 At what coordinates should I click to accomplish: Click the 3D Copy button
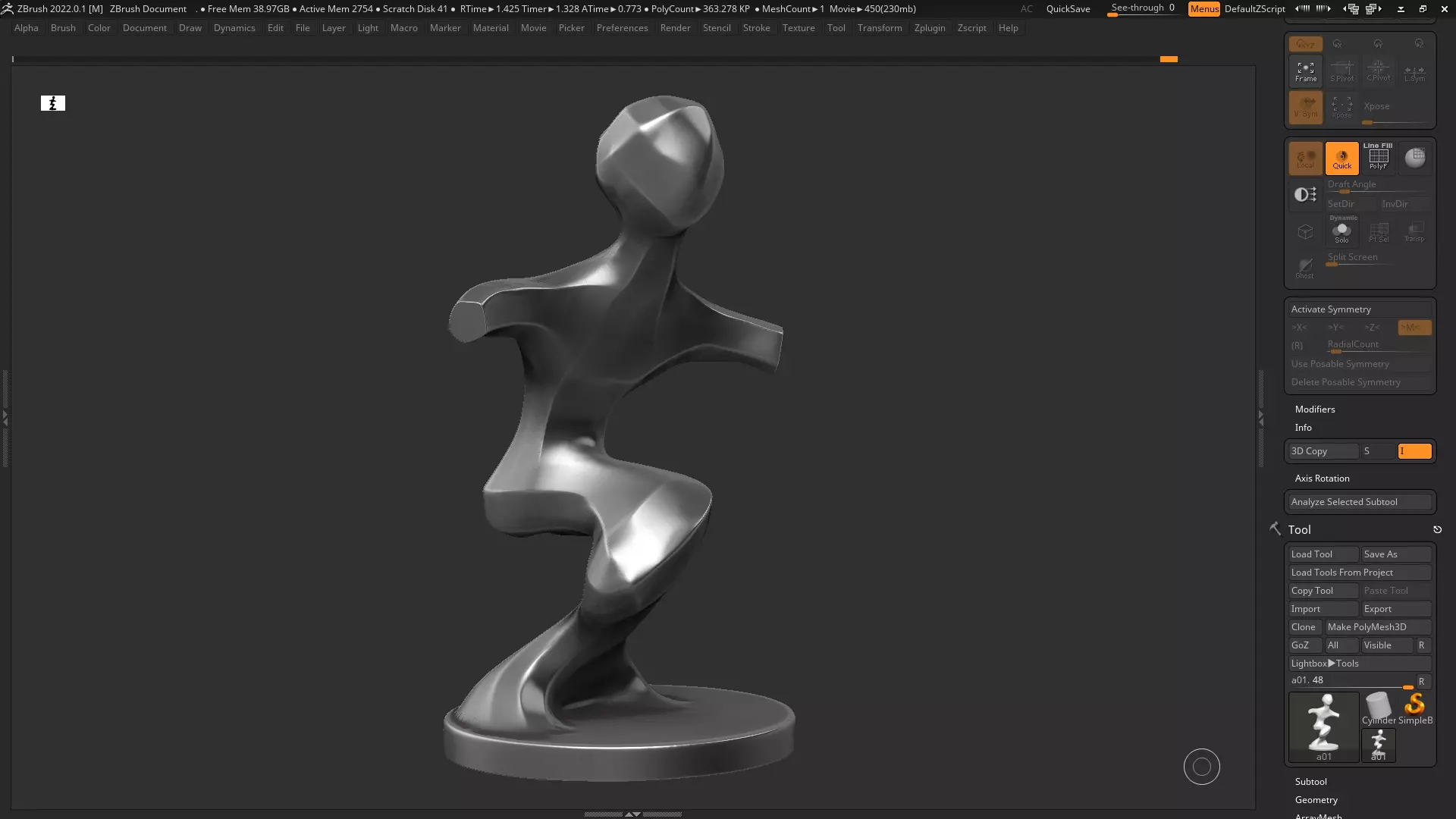coord(1323,451)
